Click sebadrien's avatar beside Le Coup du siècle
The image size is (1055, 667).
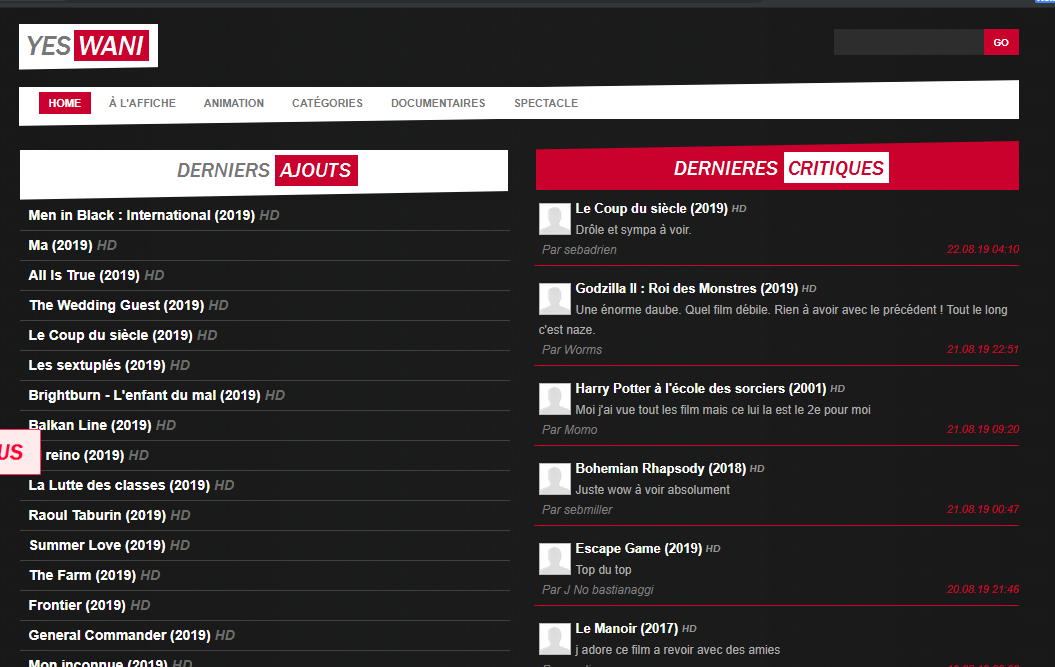pyautogui.click(x=554, y=219)
